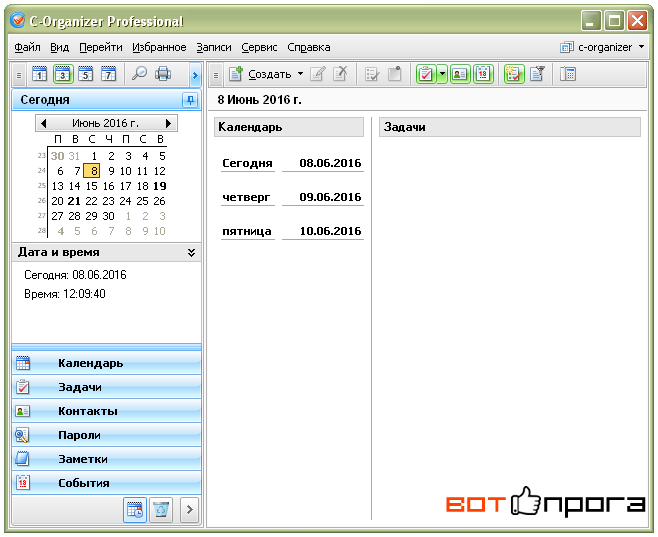
Task: Open the recycle bin icon
Action: (161, 510)
